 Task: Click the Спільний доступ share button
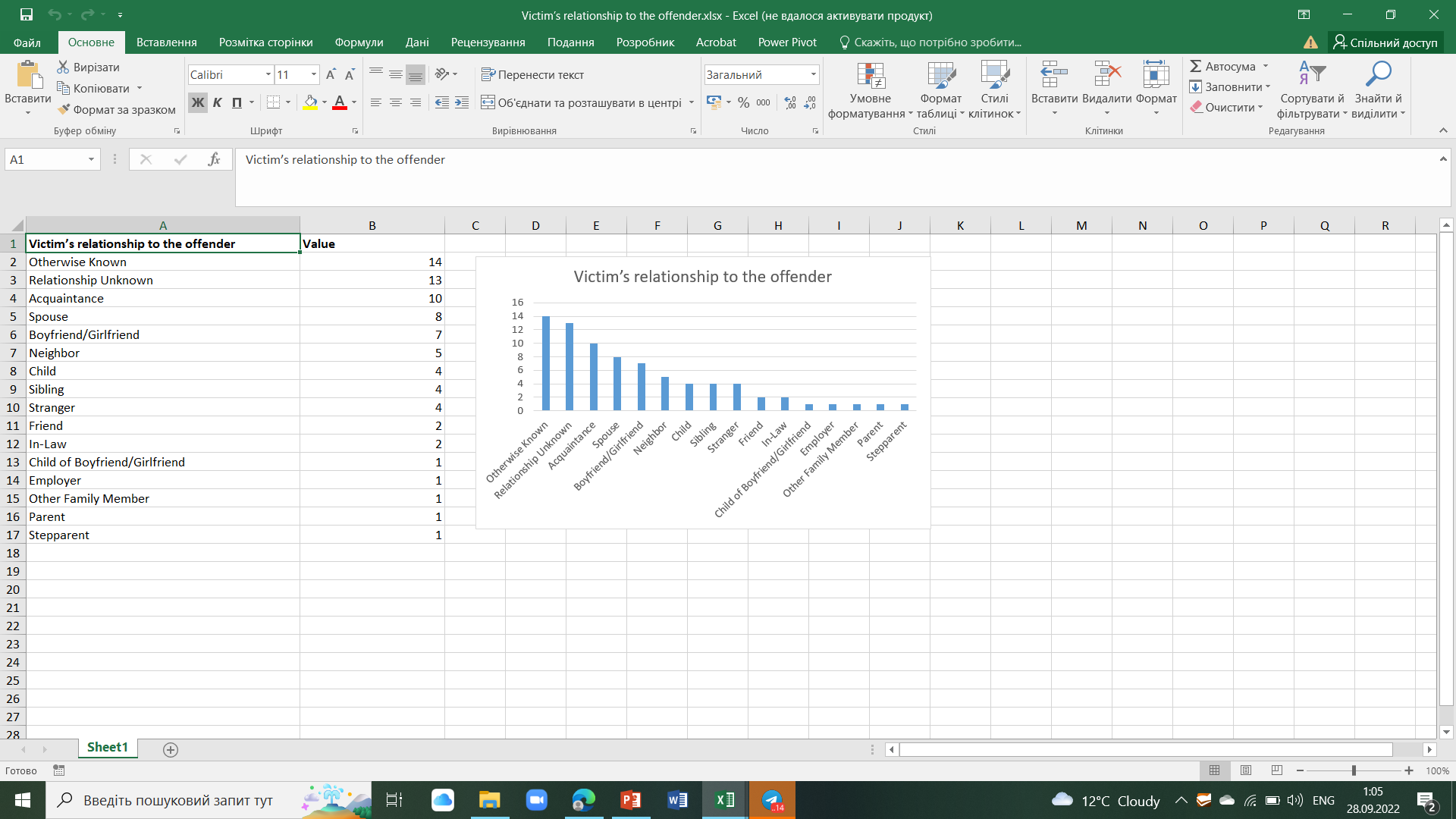(1385, 42)
